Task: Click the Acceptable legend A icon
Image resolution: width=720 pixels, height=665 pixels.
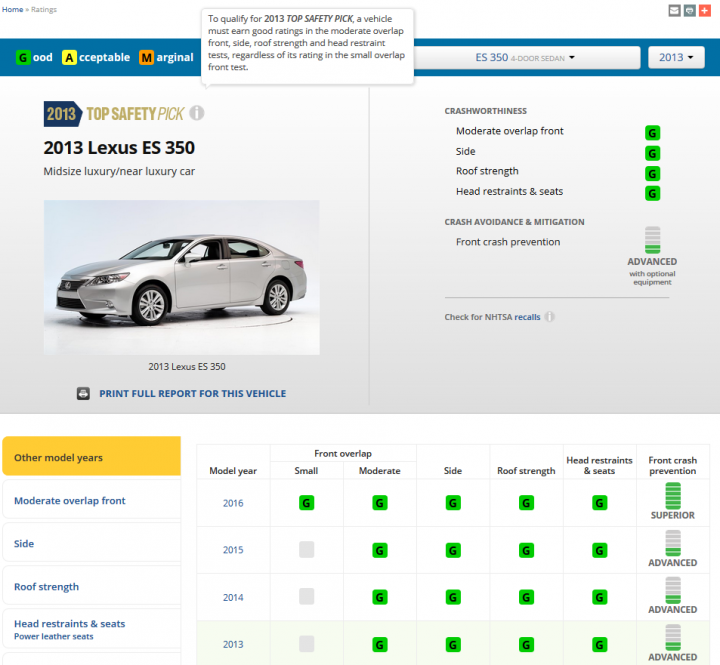Action: tap(69, 57)
